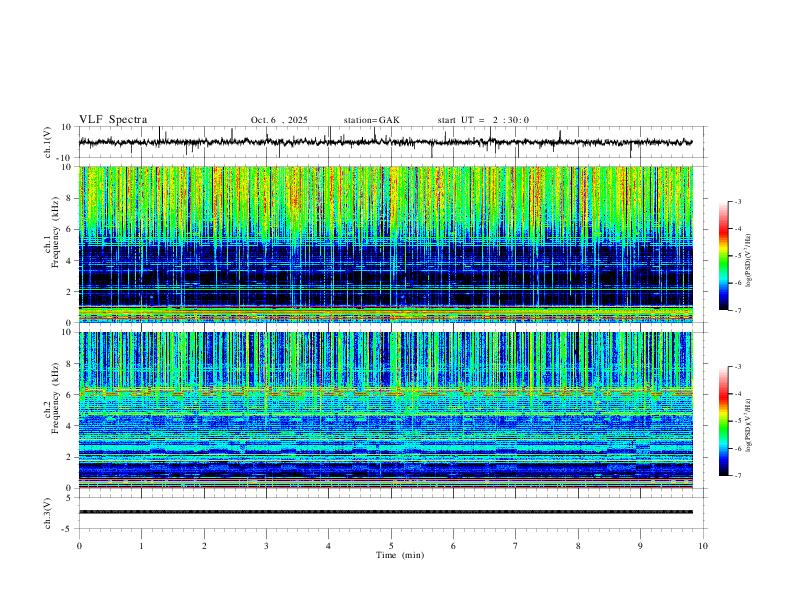This screenshot has height=612, width=792.
Task: Click time axis tick label "0"
Action: [x=79, y=546]
